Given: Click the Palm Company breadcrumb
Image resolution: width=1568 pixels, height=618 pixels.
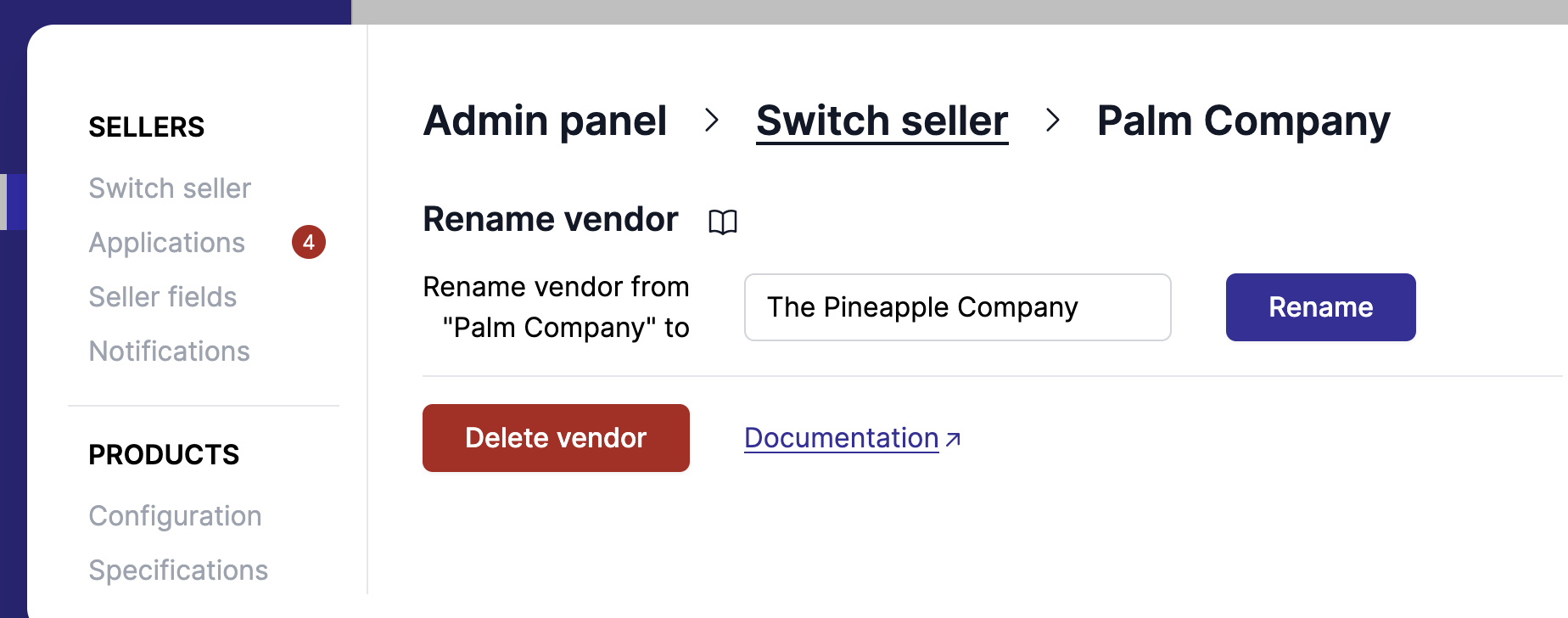Looking at the screenshot, I should click(x=1242, y=121).
